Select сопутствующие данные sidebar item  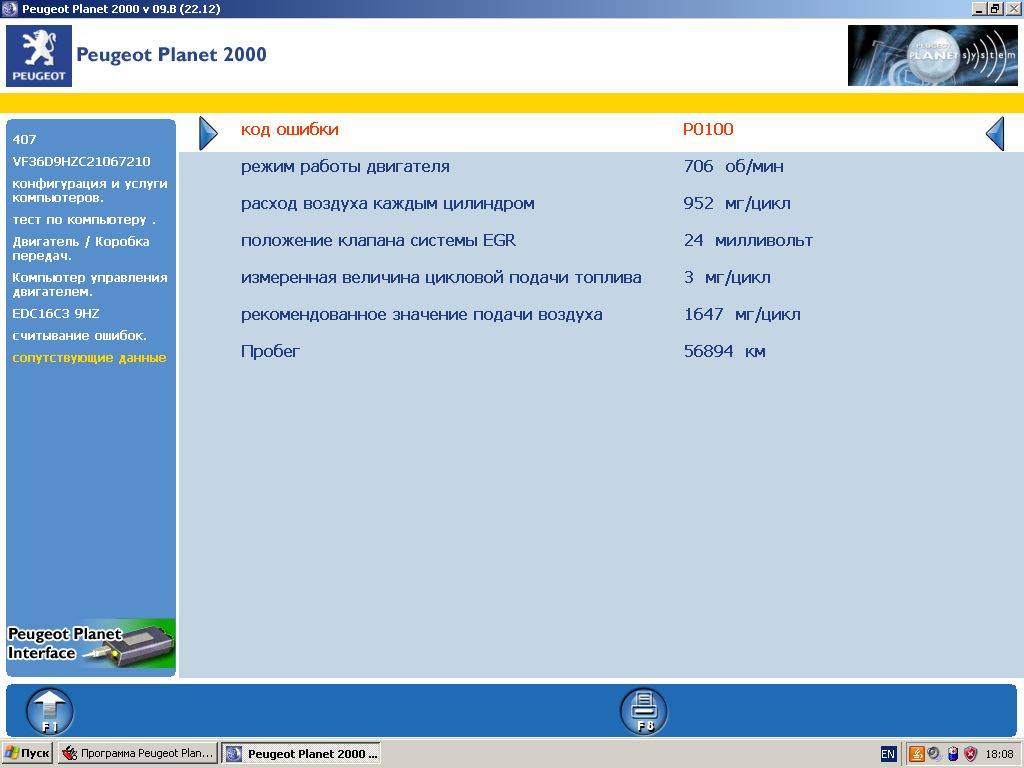[x=89, y=357]
